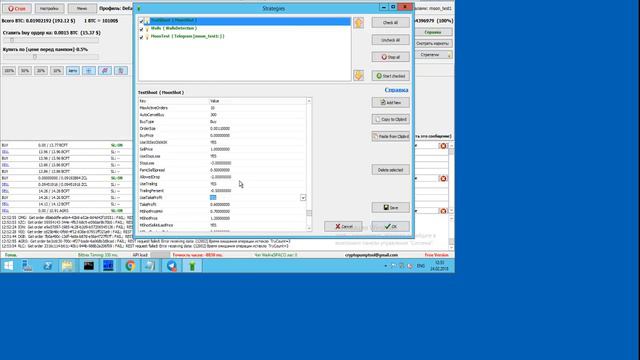Remove bottom order with red X icon
This screenshot has width=640, height=360.
(x=443, y=211)
